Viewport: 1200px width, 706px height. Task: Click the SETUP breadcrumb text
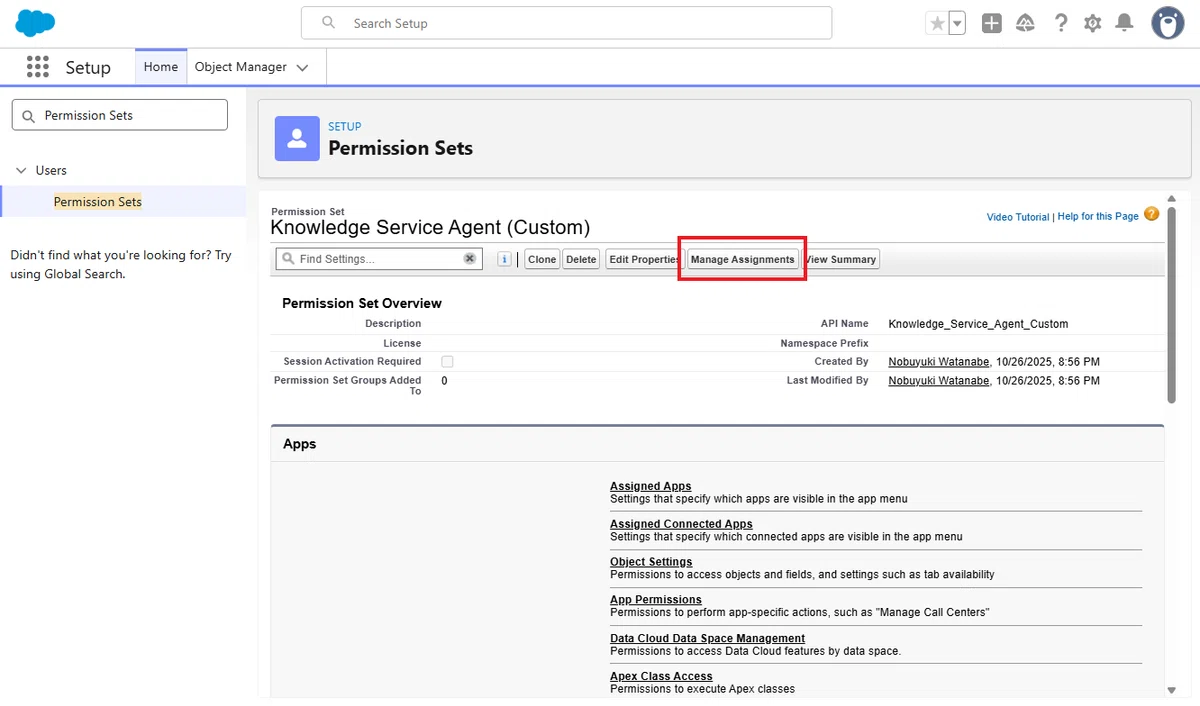click(345, 127)
